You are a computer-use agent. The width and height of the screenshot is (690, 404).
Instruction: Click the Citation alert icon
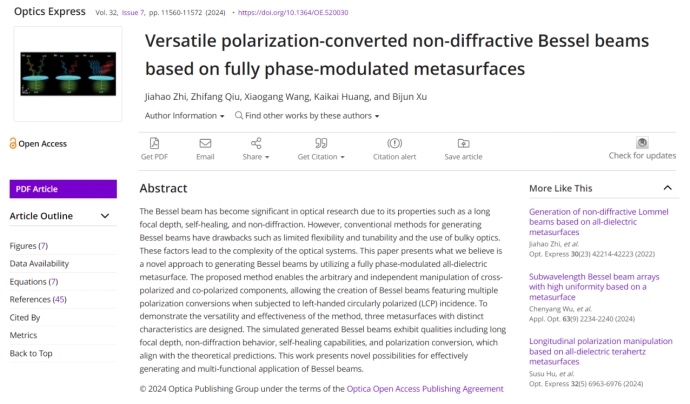394,144
